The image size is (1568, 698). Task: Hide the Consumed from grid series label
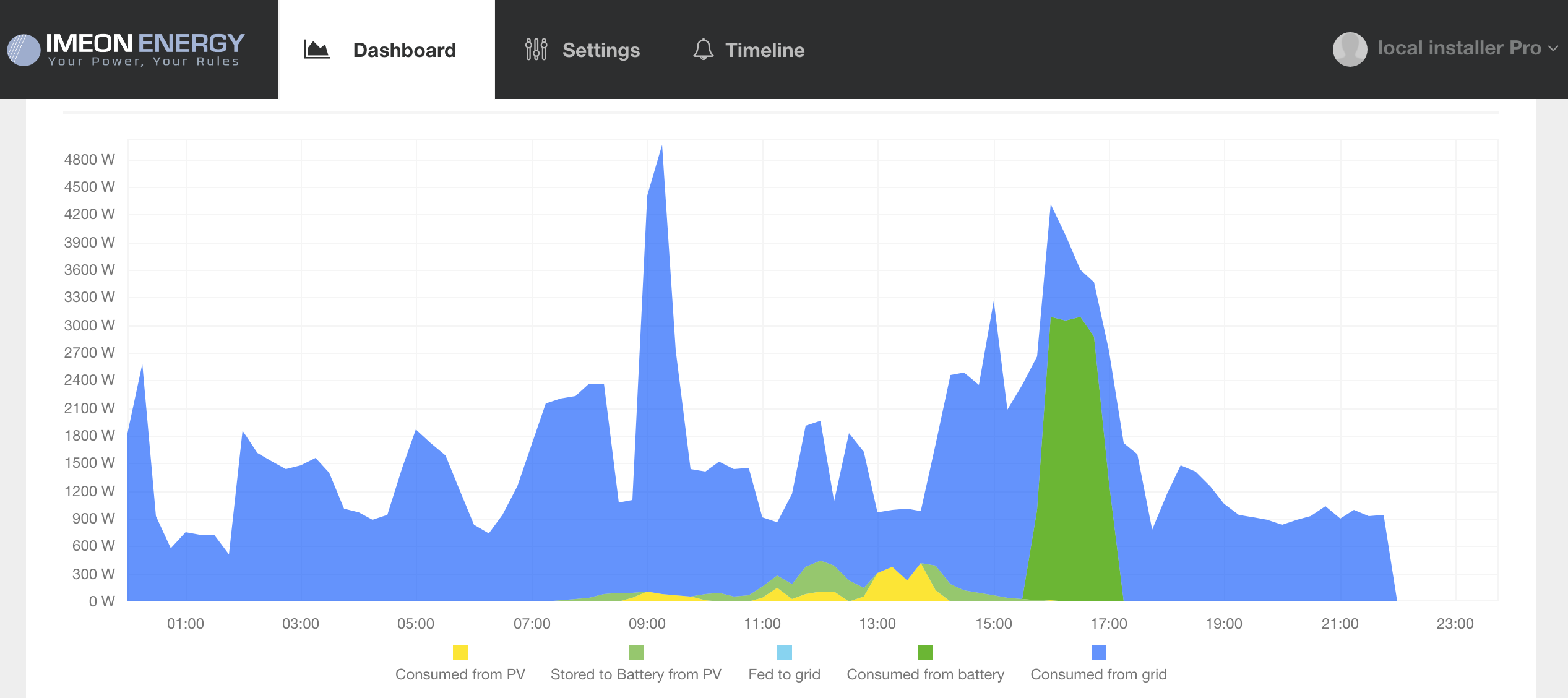tap(1098, 674)
